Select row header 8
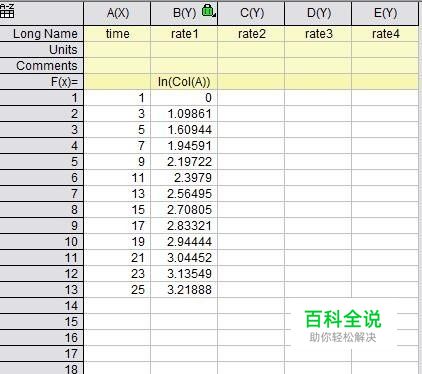The height and width of the screenshot is (374, 422). 41,210
